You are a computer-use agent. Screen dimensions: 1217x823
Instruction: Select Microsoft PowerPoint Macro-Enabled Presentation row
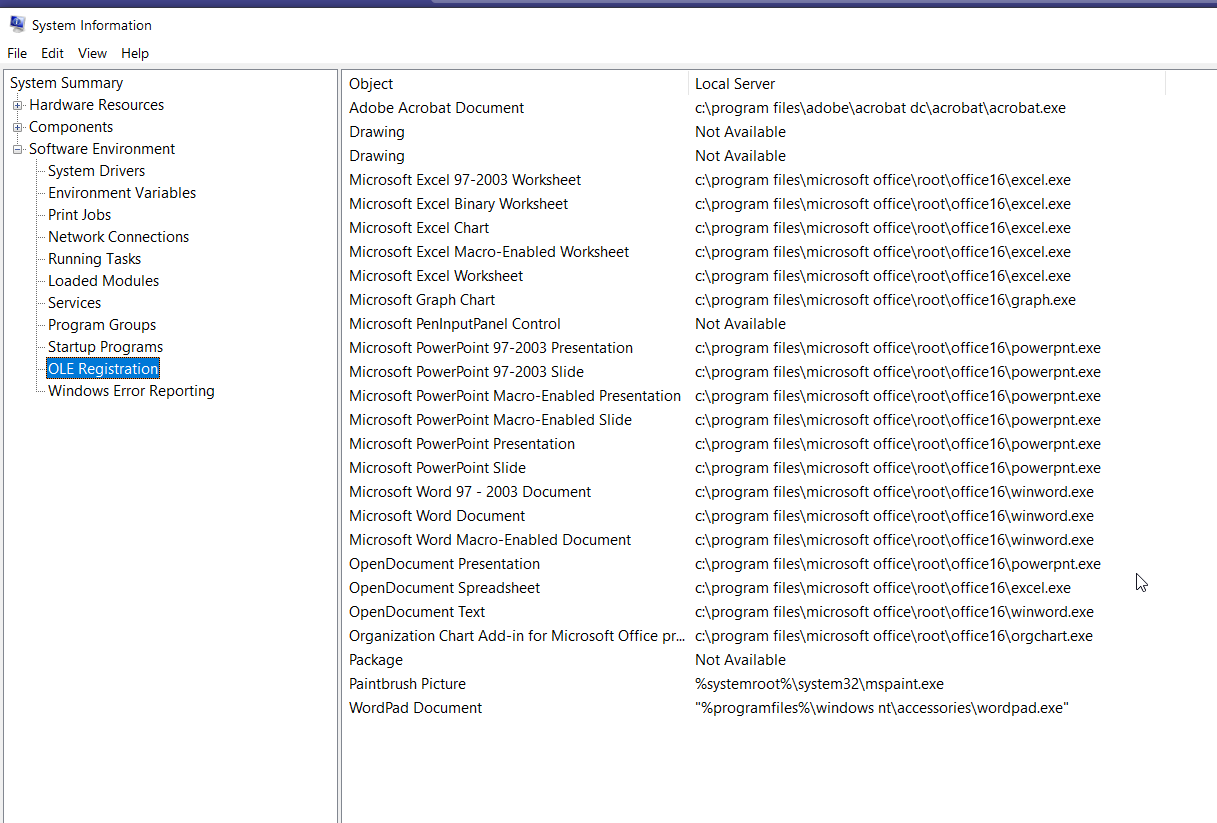515,396
